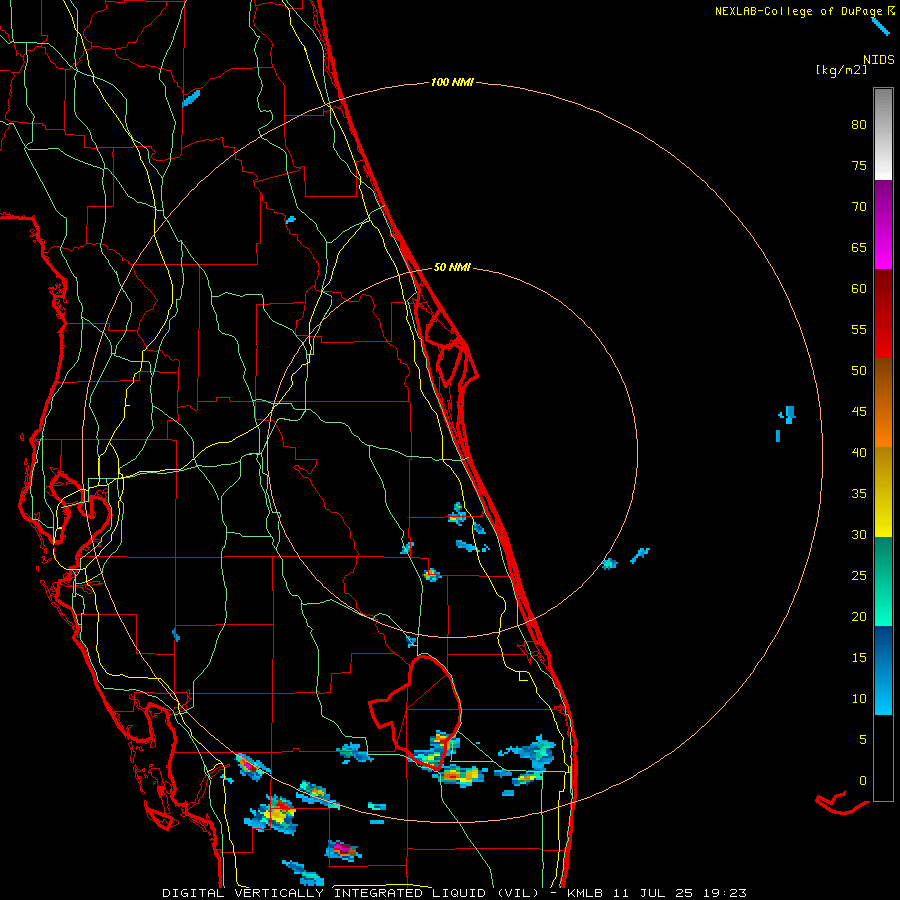Click the scale value 50
This screenshot has height=900, width=900.
(859, 371)
